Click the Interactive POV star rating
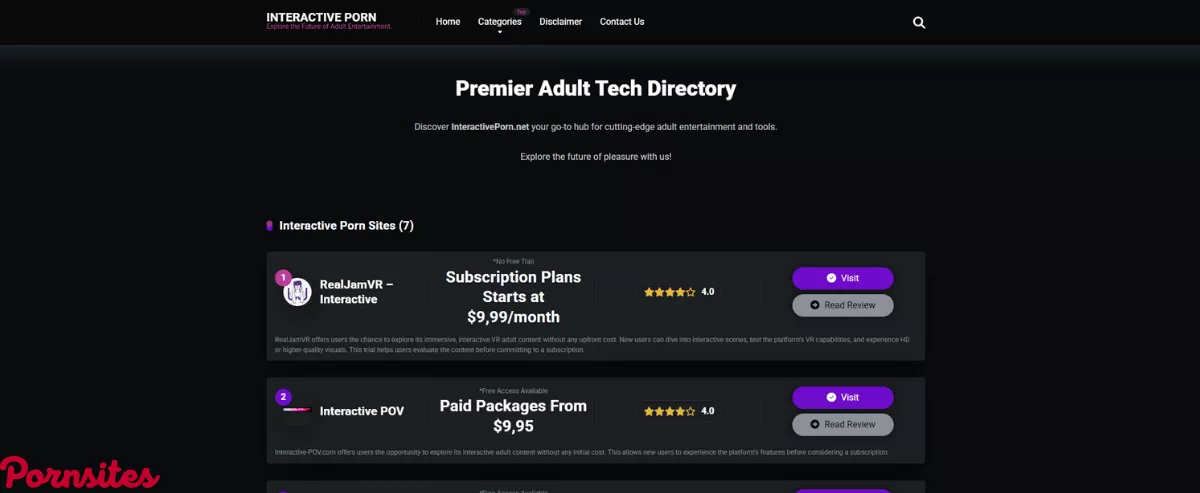This screenshot has width=1200, height=493. pos(670,411)
